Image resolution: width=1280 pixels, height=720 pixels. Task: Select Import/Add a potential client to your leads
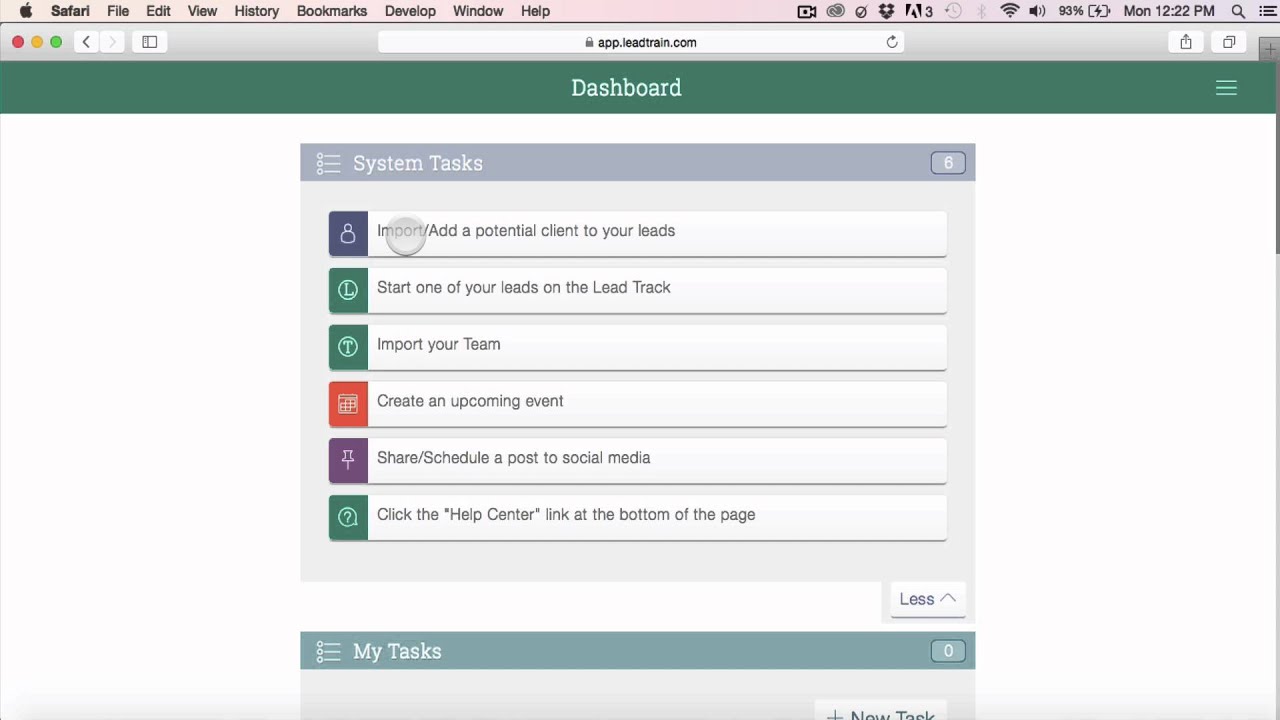tap(638, 234)
